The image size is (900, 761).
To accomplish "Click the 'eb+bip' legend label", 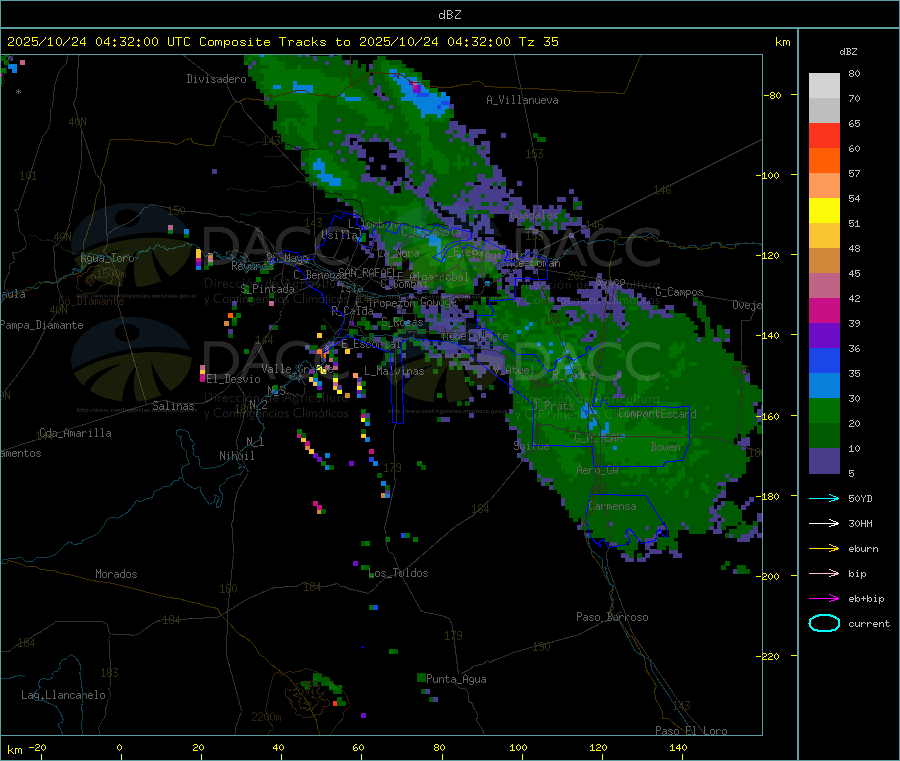I will [x=866, y=599].
